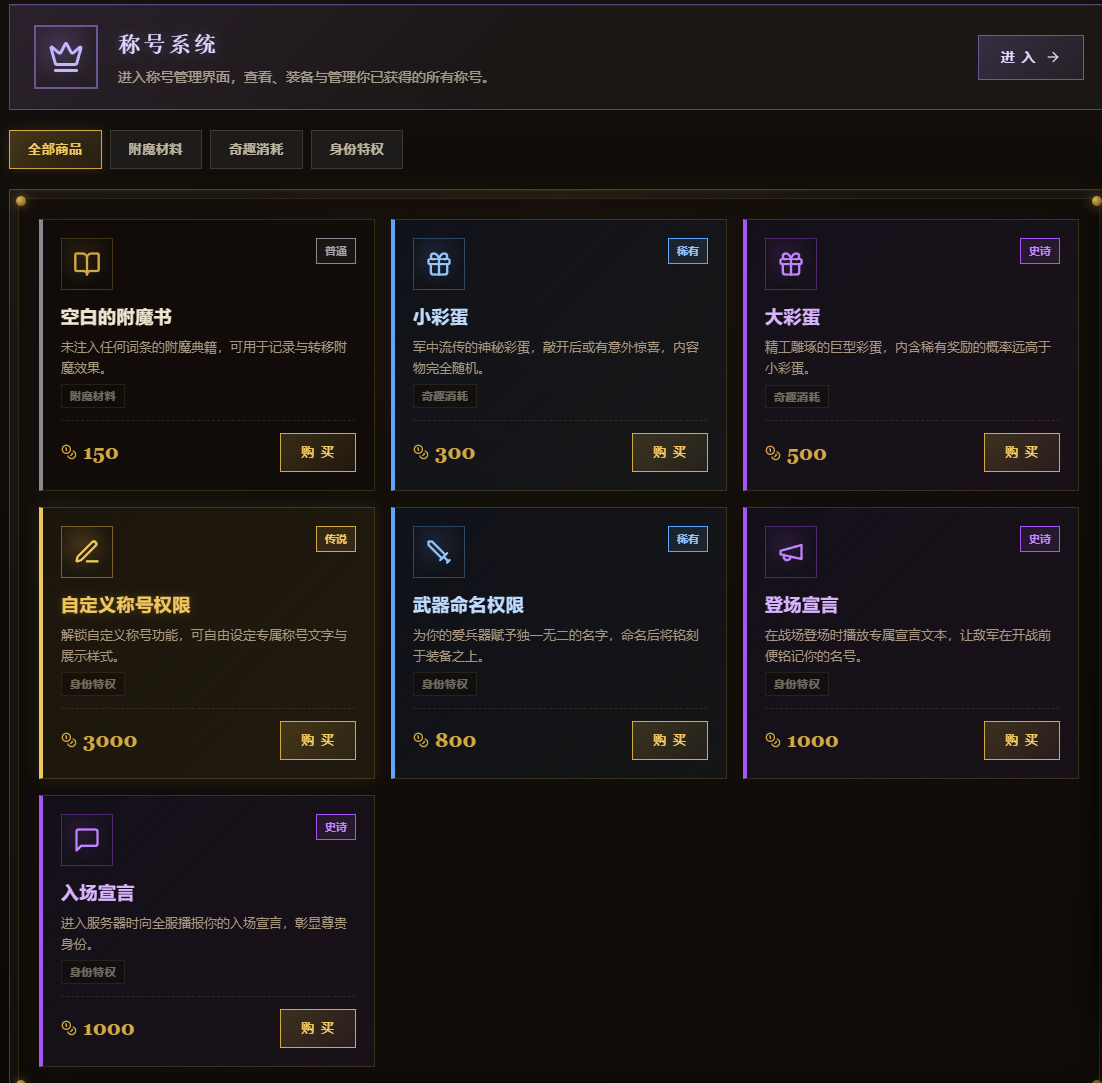This screenshot has height=1083, width=1102.
Task: Switch to the 附魔材料 tab
Action: click(x=156, y=150)
